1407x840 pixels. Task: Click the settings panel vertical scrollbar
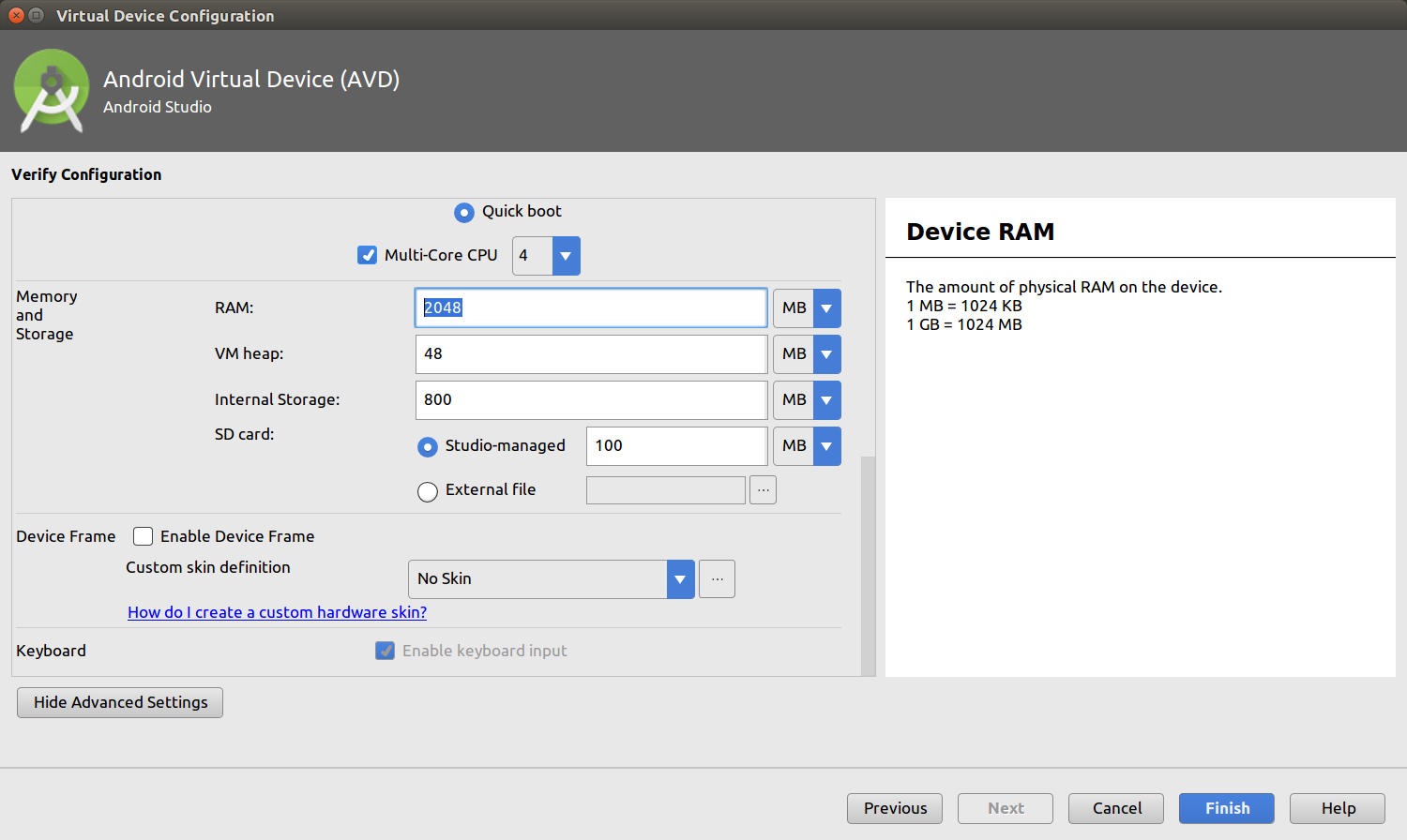[868, 565]
